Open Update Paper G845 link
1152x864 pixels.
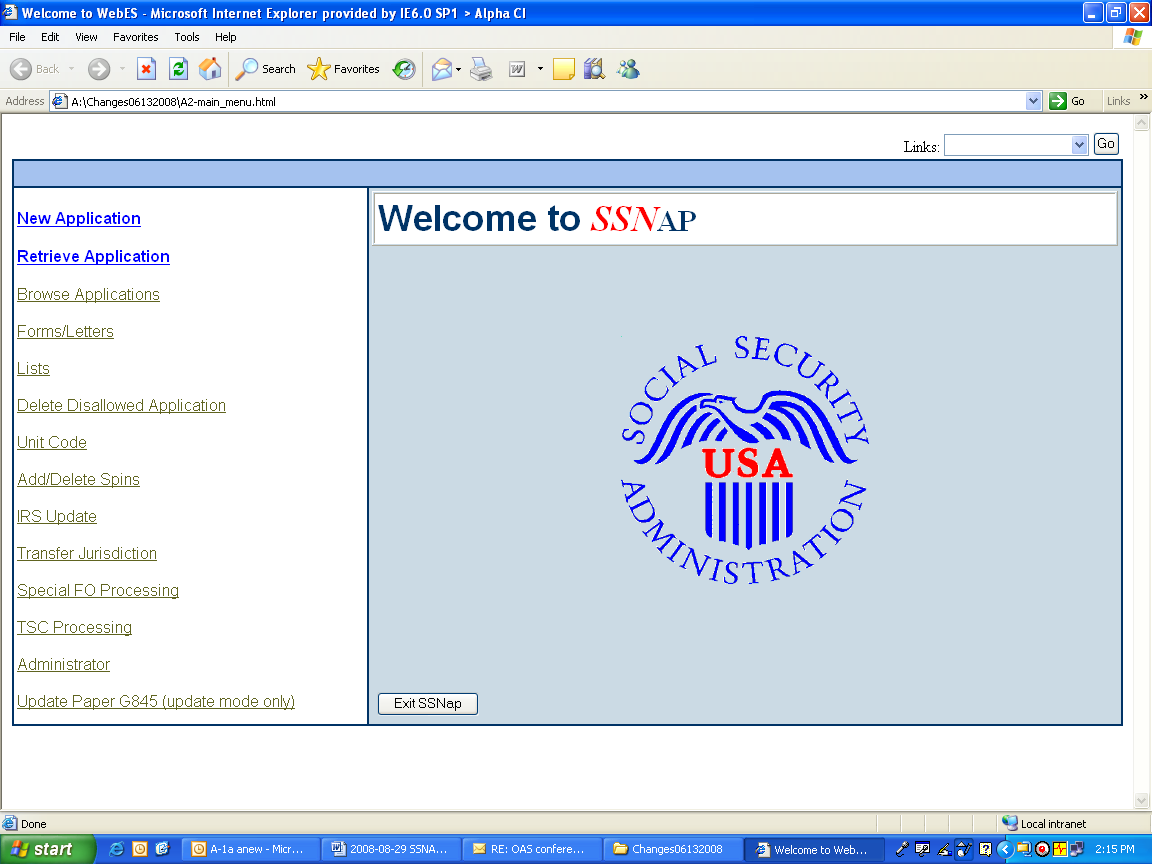click(x=156, y=701)
